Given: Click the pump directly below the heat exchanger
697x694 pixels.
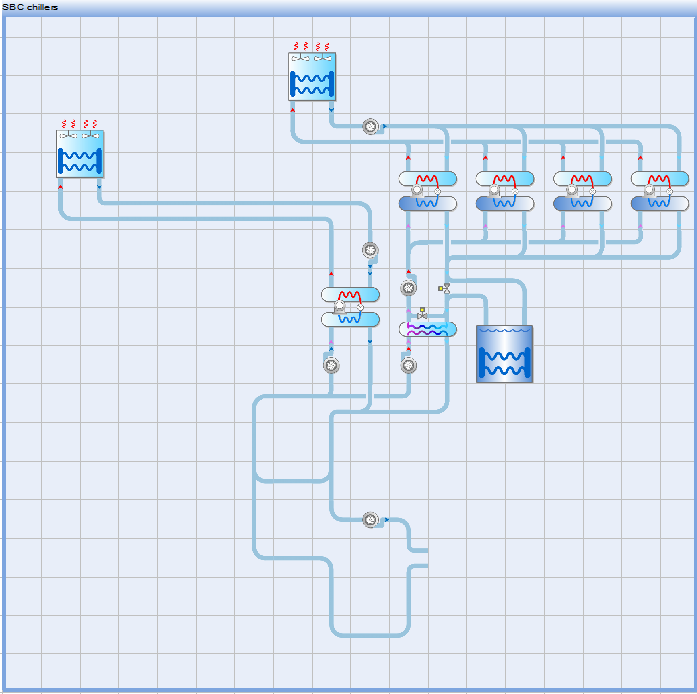Looking at the screenshot, I should click(408, 365).
